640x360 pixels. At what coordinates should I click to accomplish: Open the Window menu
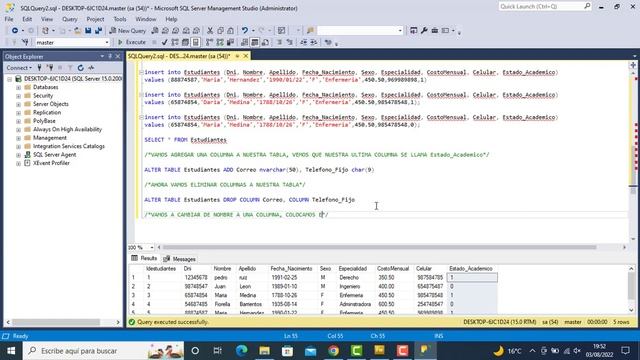pos(146,19)
